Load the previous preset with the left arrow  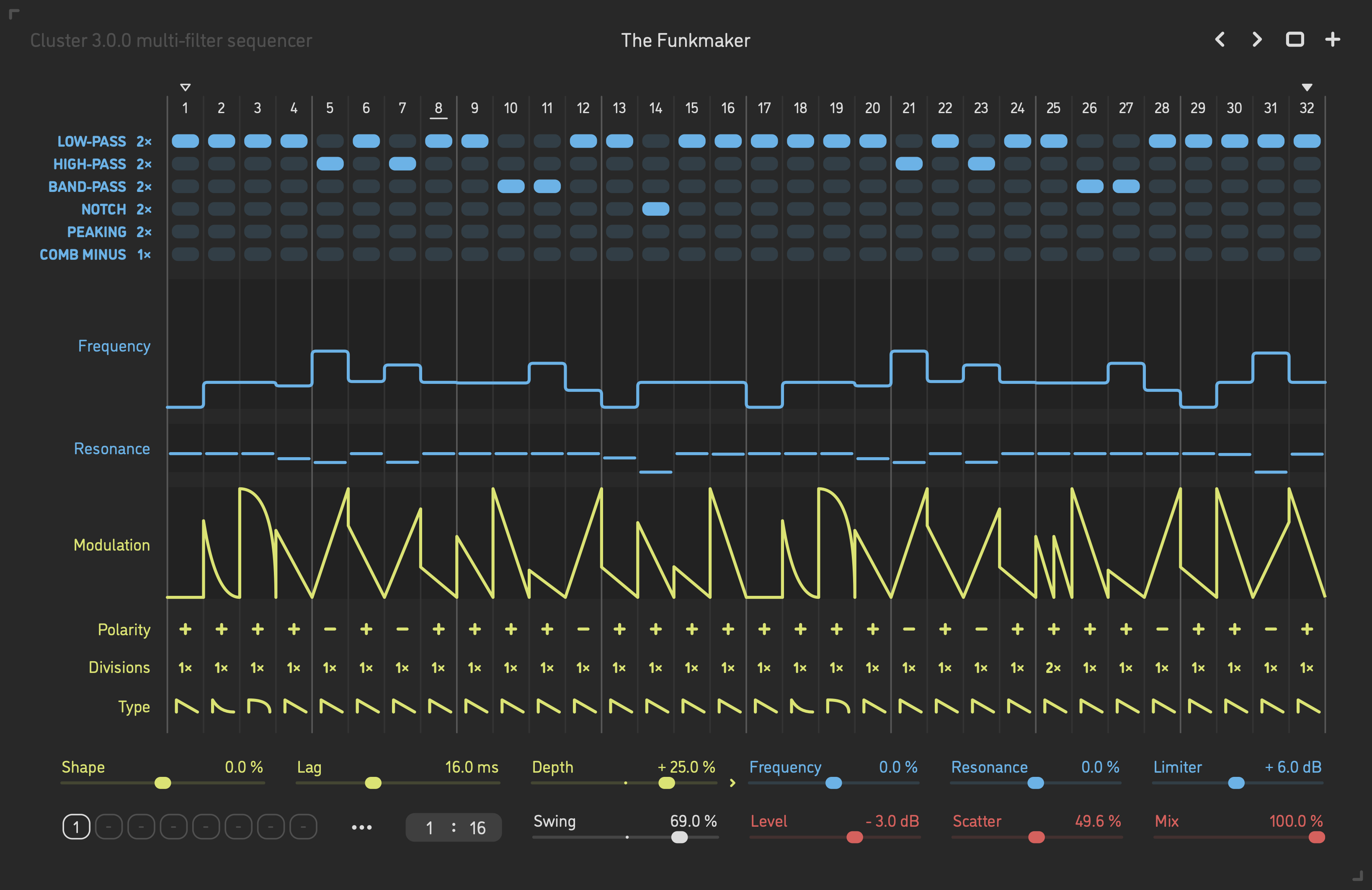point(1220,40)
